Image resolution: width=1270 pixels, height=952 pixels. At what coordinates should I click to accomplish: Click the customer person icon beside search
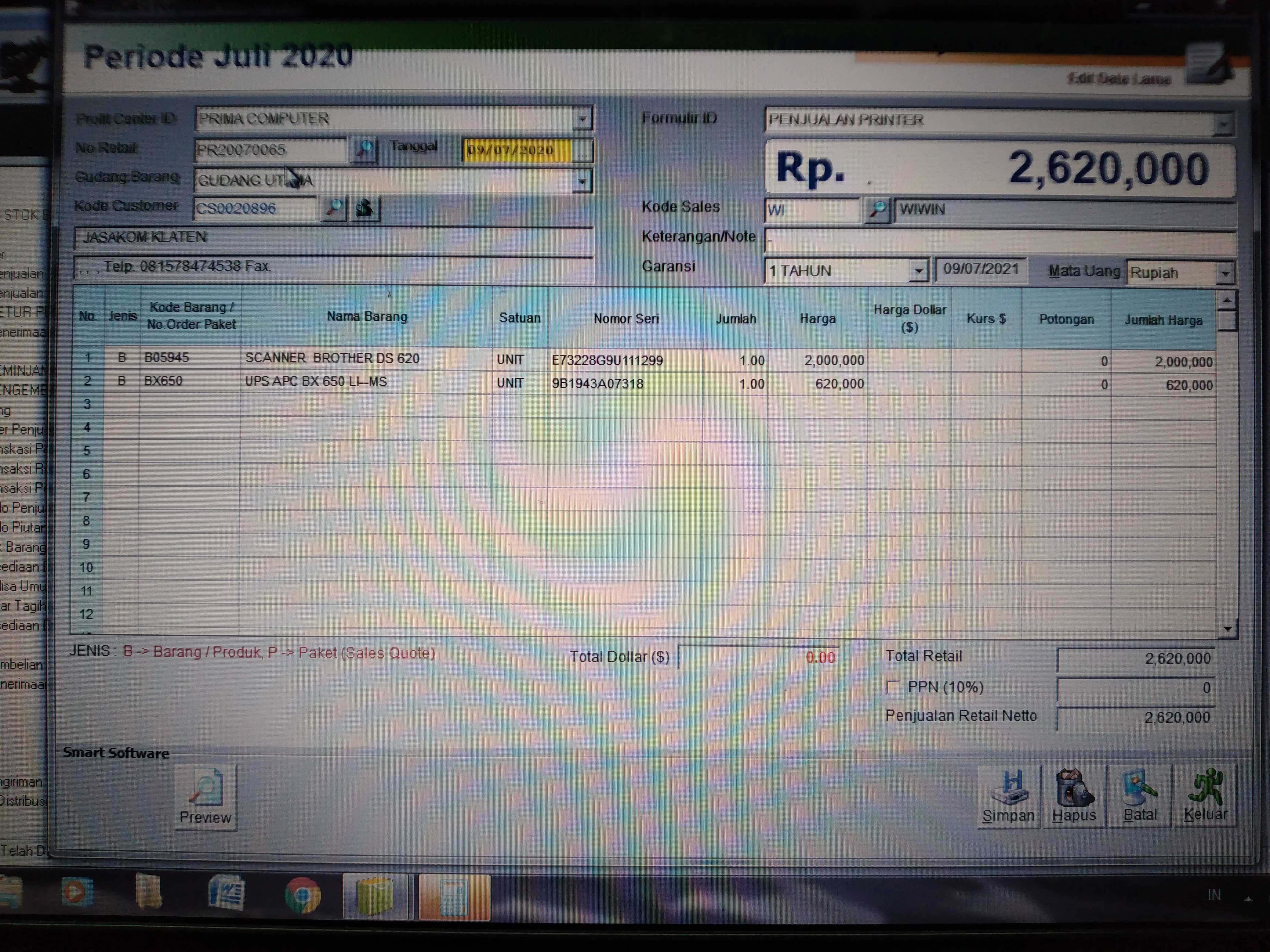click(365, 208)
